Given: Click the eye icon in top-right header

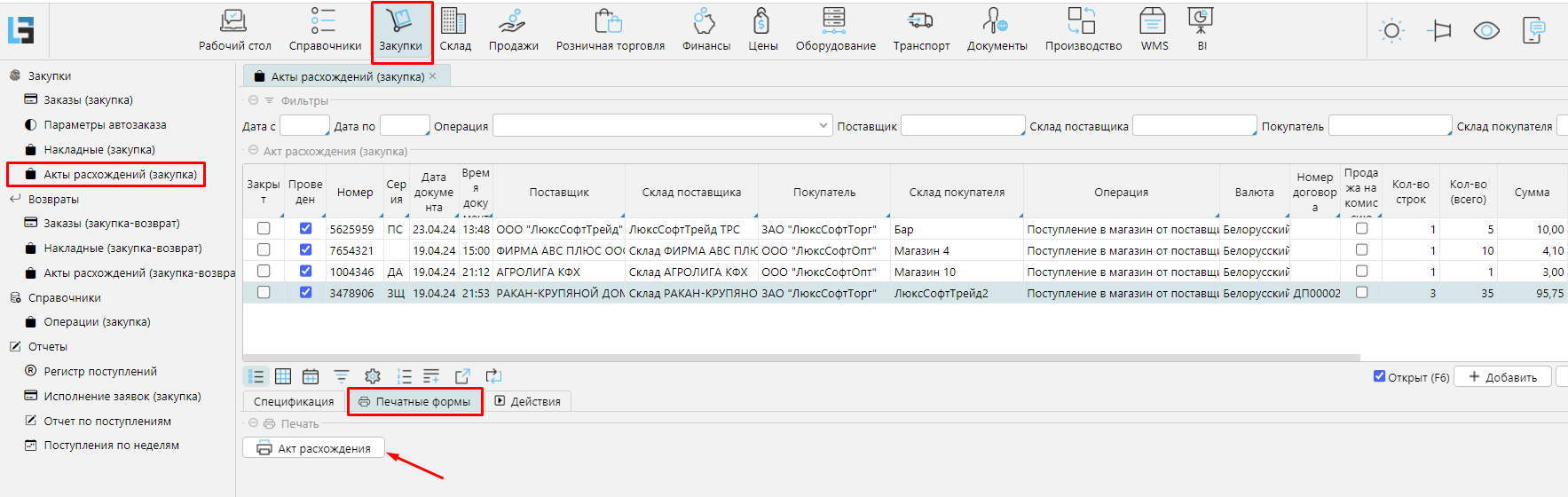Looking at the screenshot, I should 1486,31.
